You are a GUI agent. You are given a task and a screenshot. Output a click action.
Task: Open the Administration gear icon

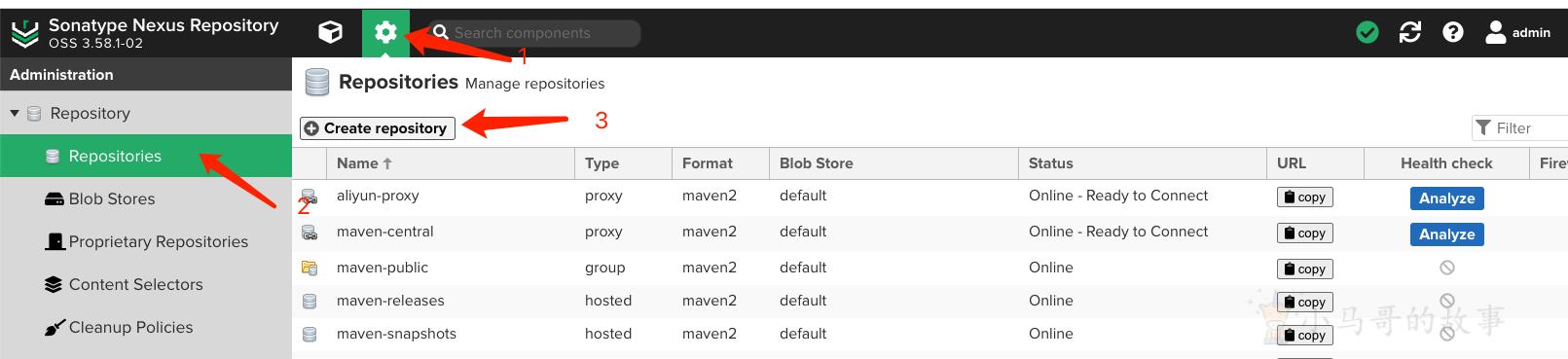pyautogui.click(x=385, y=32)
